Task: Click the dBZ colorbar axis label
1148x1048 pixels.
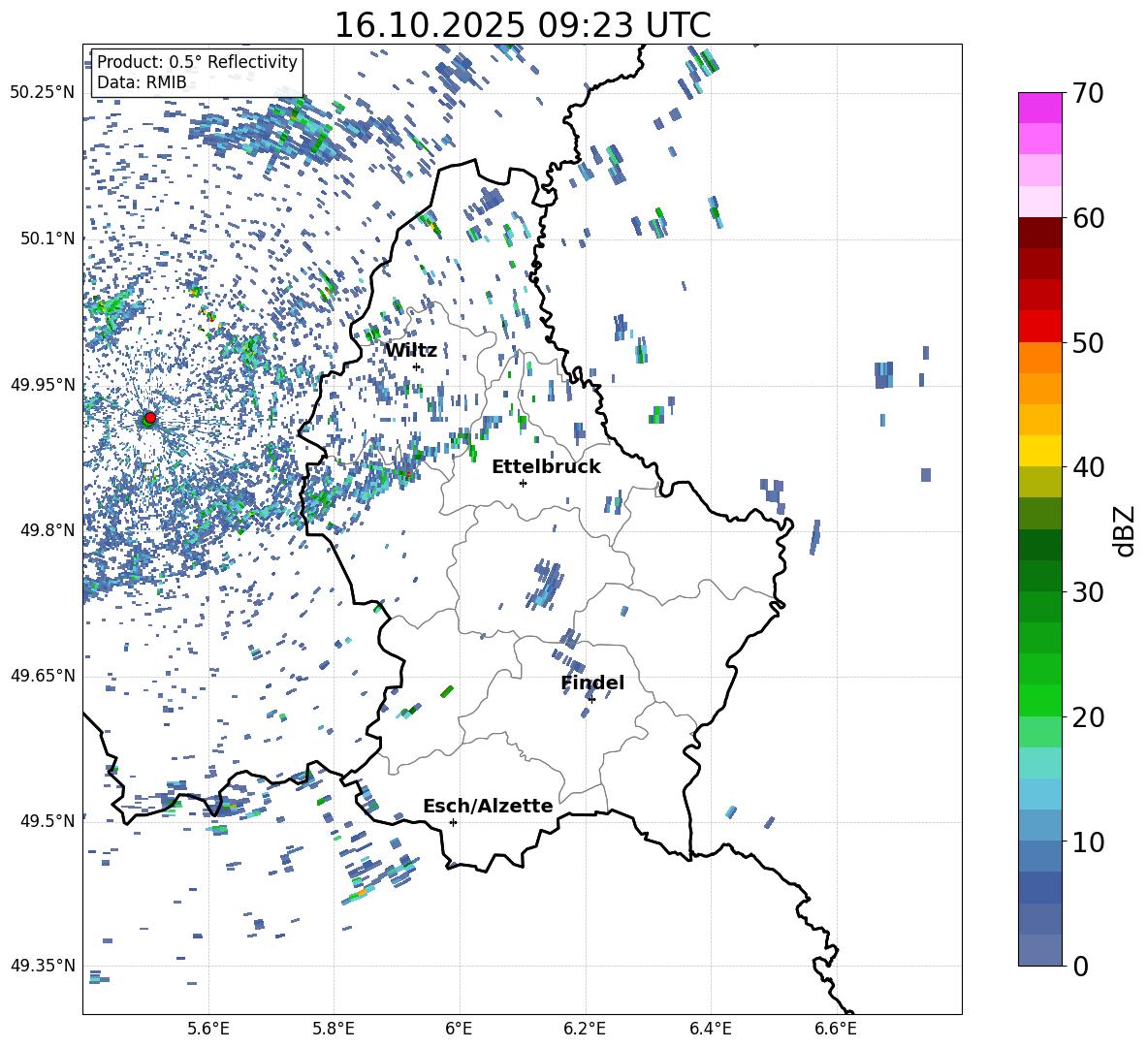Action: tap(1124, 530)
